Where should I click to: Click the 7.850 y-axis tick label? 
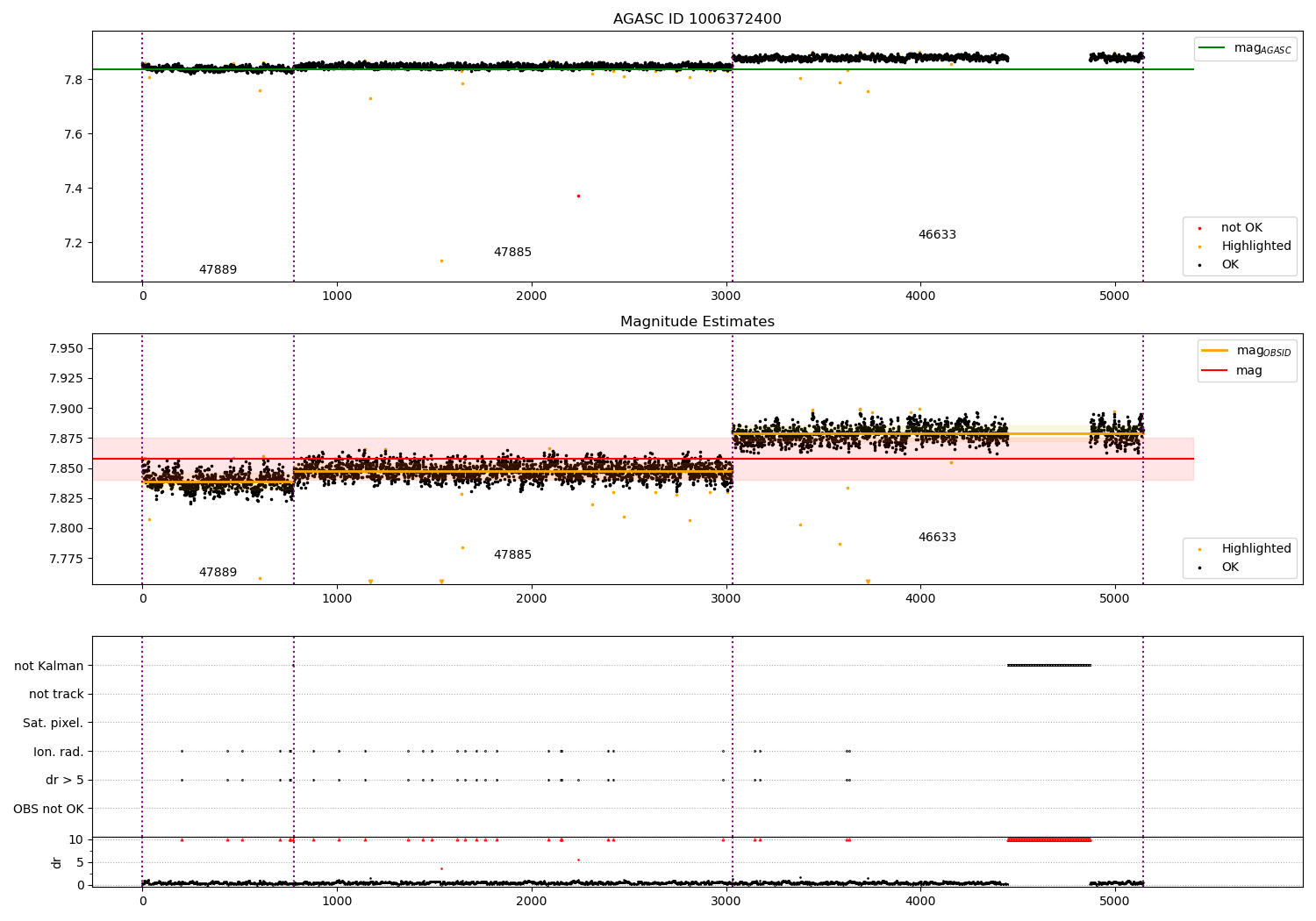pyautogui.click(x=65, y=468)
